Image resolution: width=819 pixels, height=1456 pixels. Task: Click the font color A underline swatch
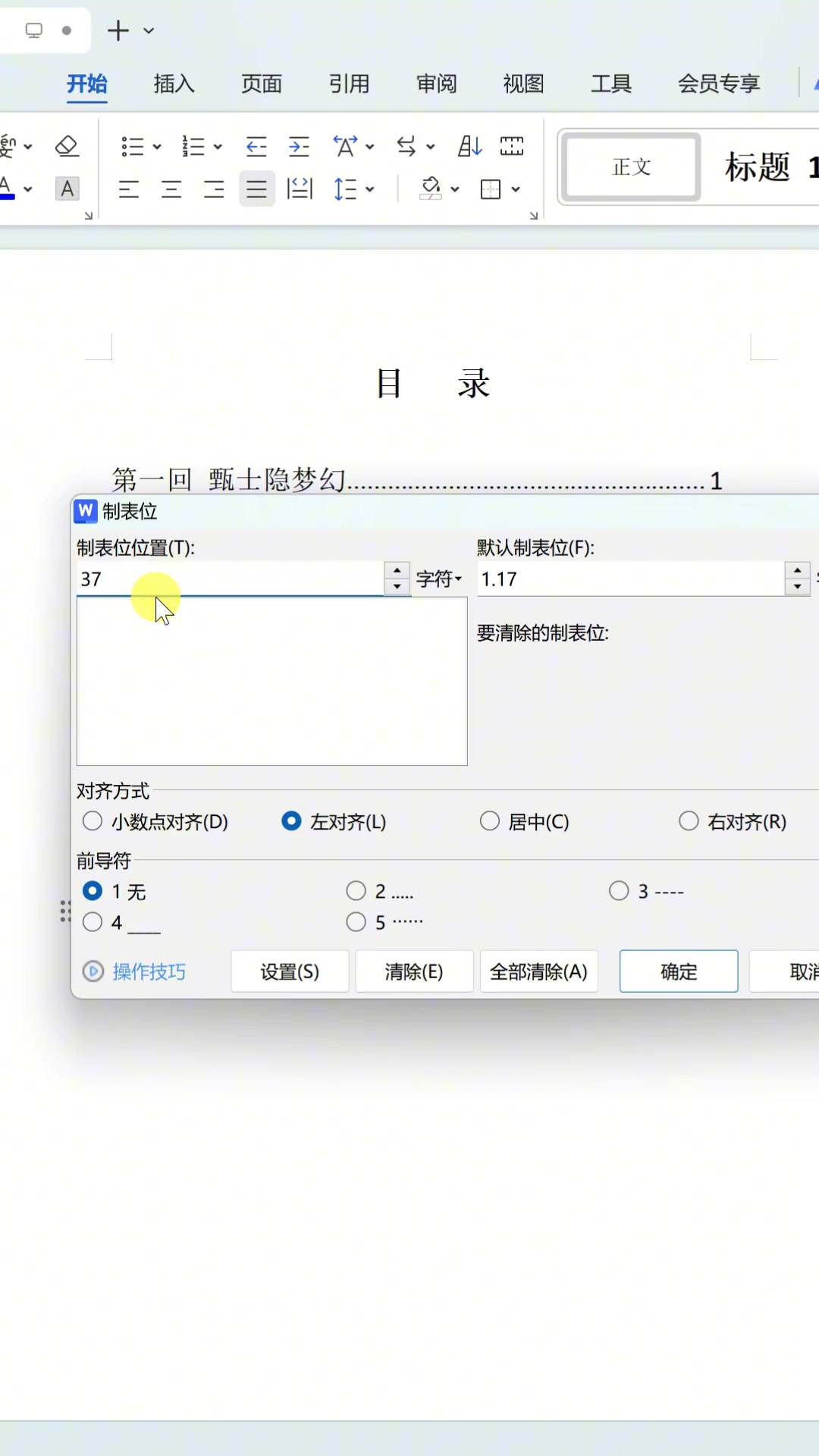pyautogui.click(x=7, y=188)
